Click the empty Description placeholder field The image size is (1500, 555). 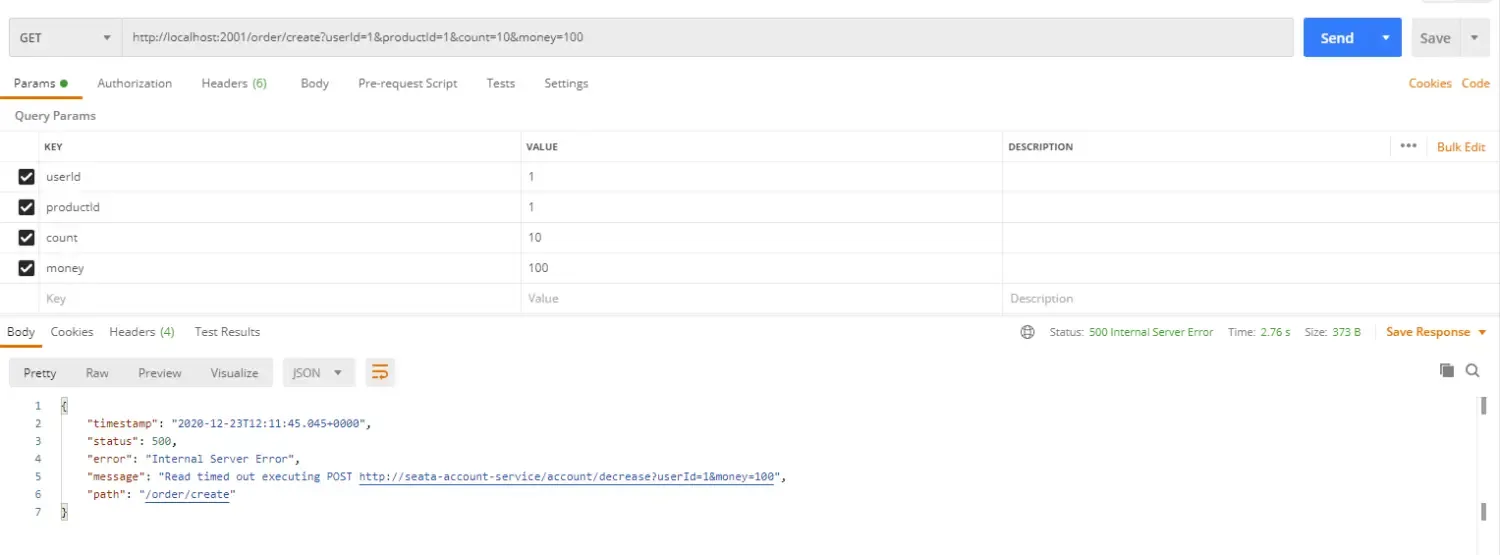(x=1246, y=299)
